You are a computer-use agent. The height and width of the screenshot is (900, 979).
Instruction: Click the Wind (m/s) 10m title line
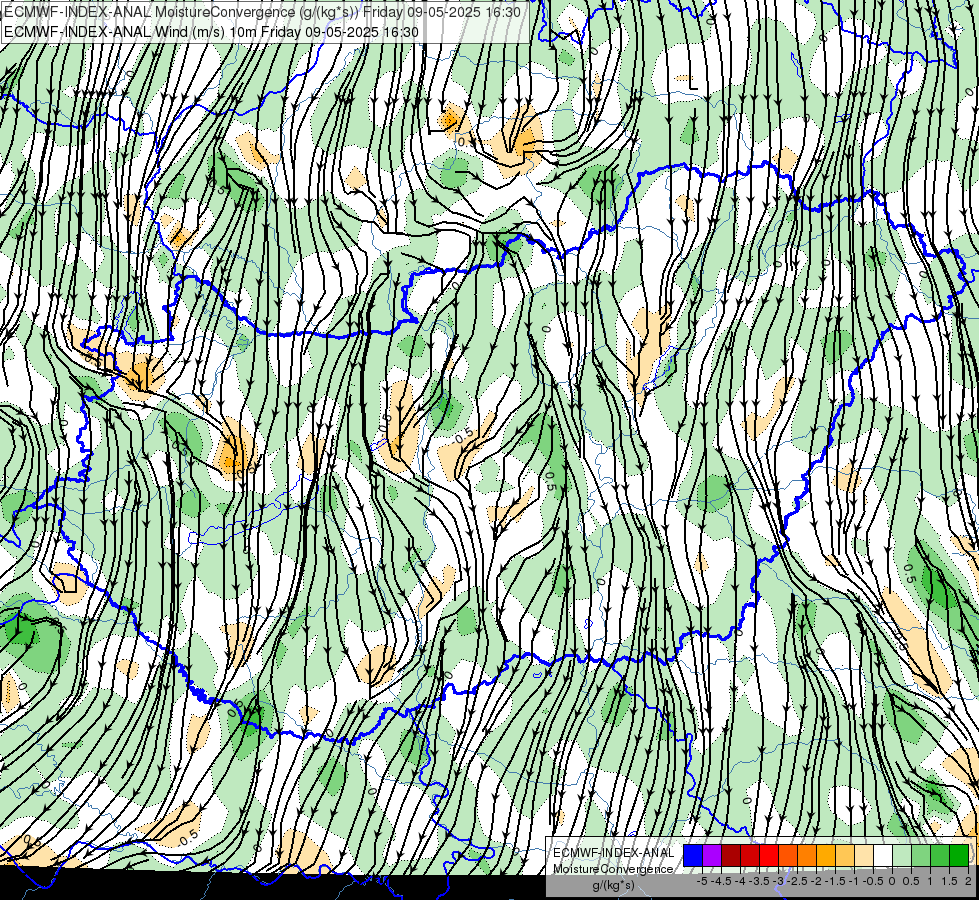pyautogui.click(x=211, y=32)
